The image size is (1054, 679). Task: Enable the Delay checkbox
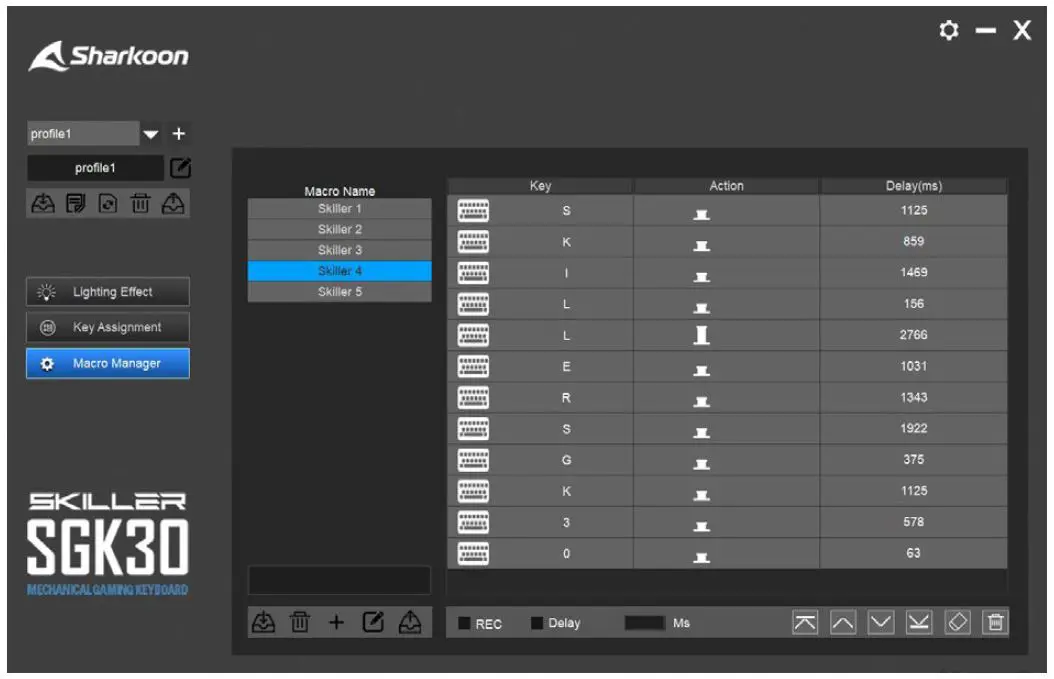pos(536,623)
